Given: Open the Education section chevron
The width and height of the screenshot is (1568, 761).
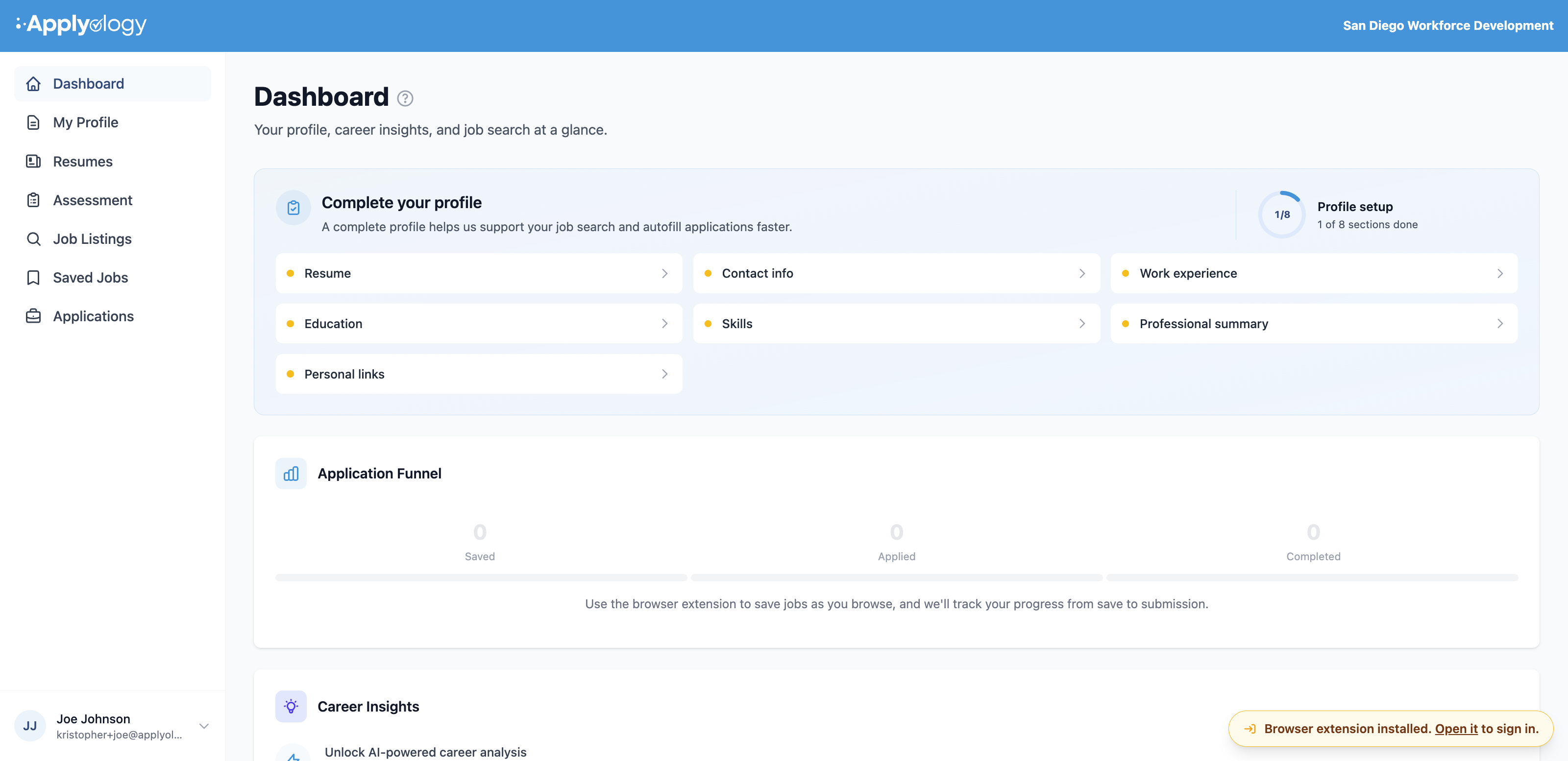Looking at the screenshot, I should tap(665, 324).
